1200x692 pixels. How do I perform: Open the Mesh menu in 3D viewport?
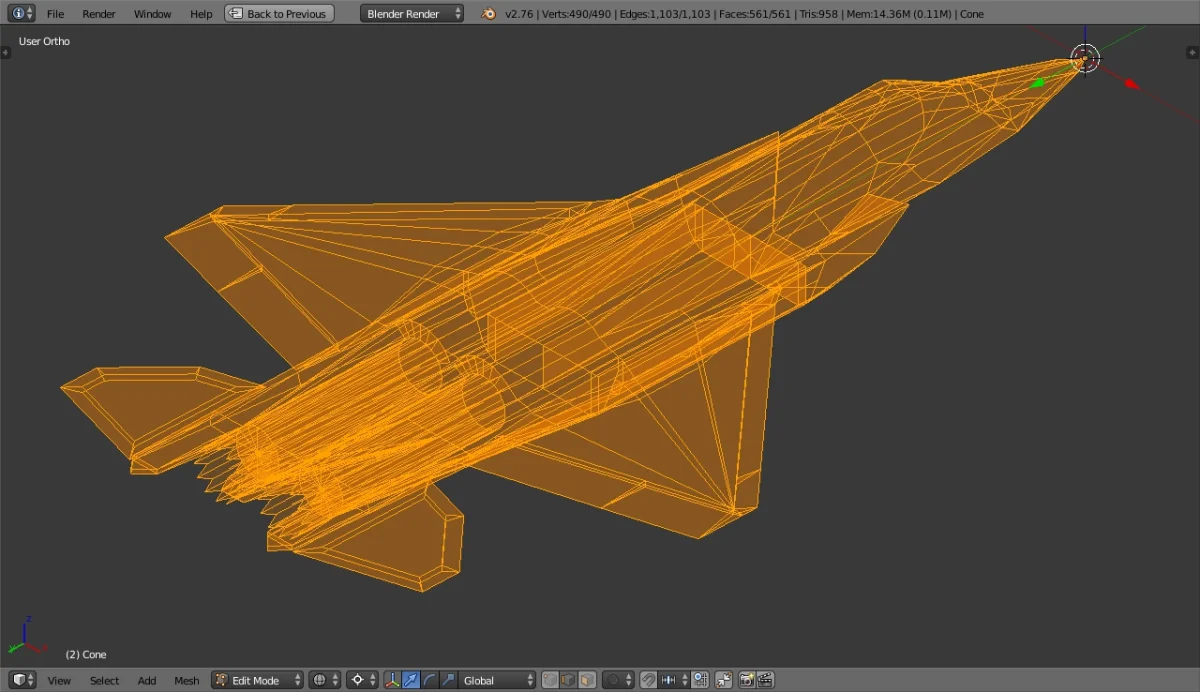(x=187, y=681)
